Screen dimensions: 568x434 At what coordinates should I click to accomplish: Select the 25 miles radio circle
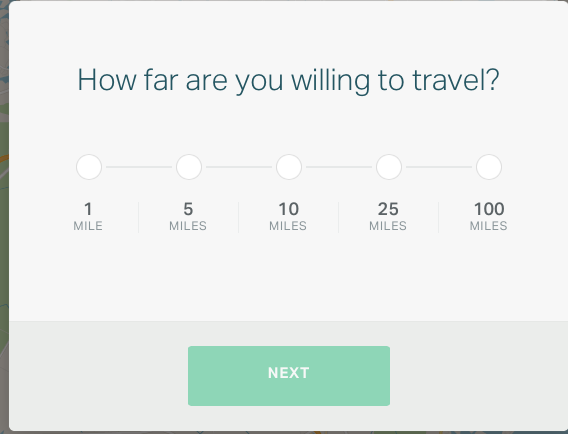tap(389, 167)
